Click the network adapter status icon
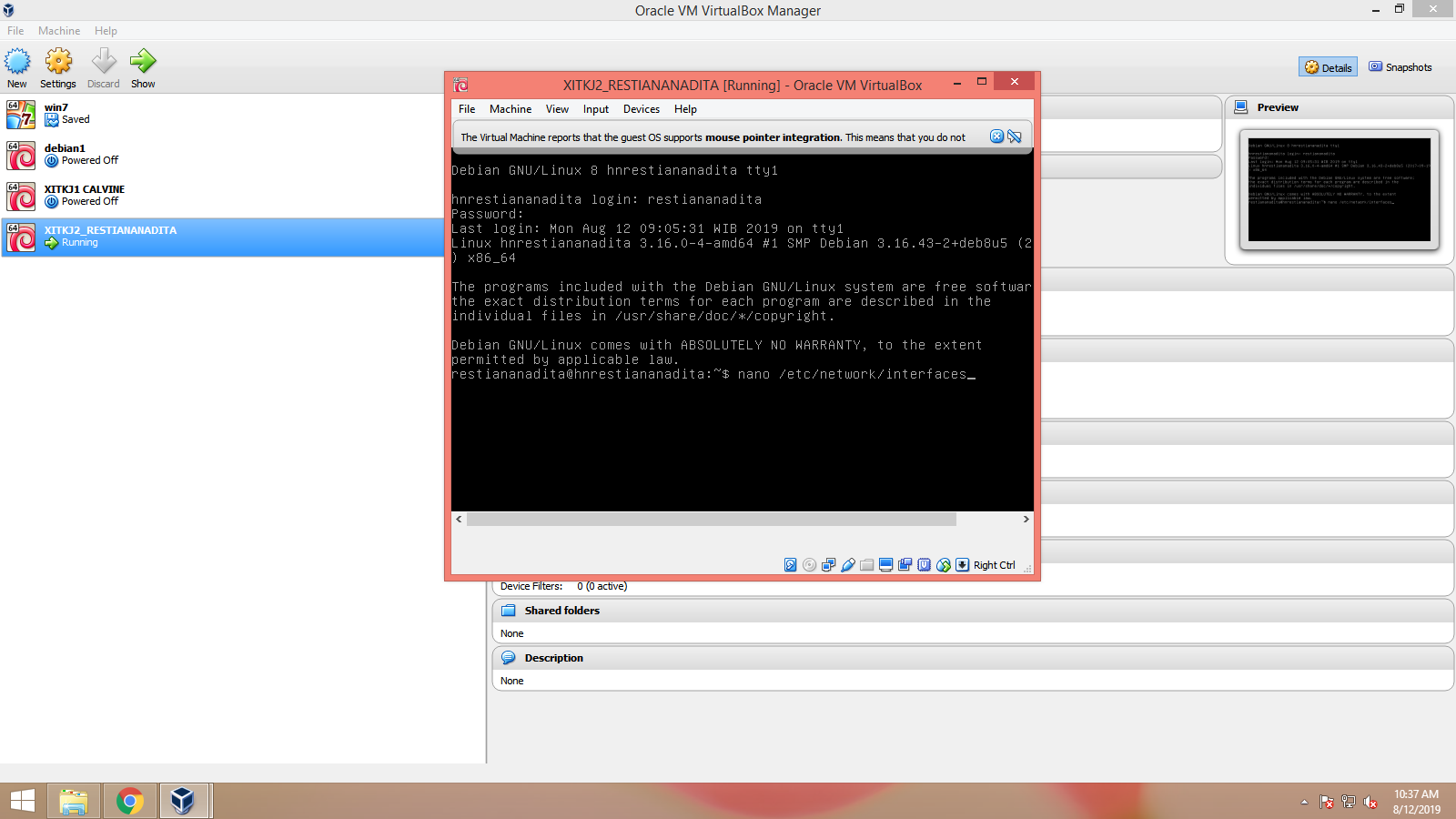The image size is (1456, 819). 829,565
